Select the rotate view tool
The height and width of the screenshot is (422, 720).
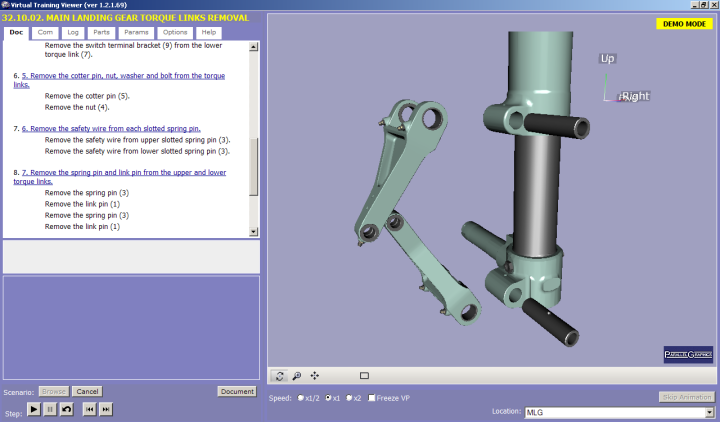[280, 376]
